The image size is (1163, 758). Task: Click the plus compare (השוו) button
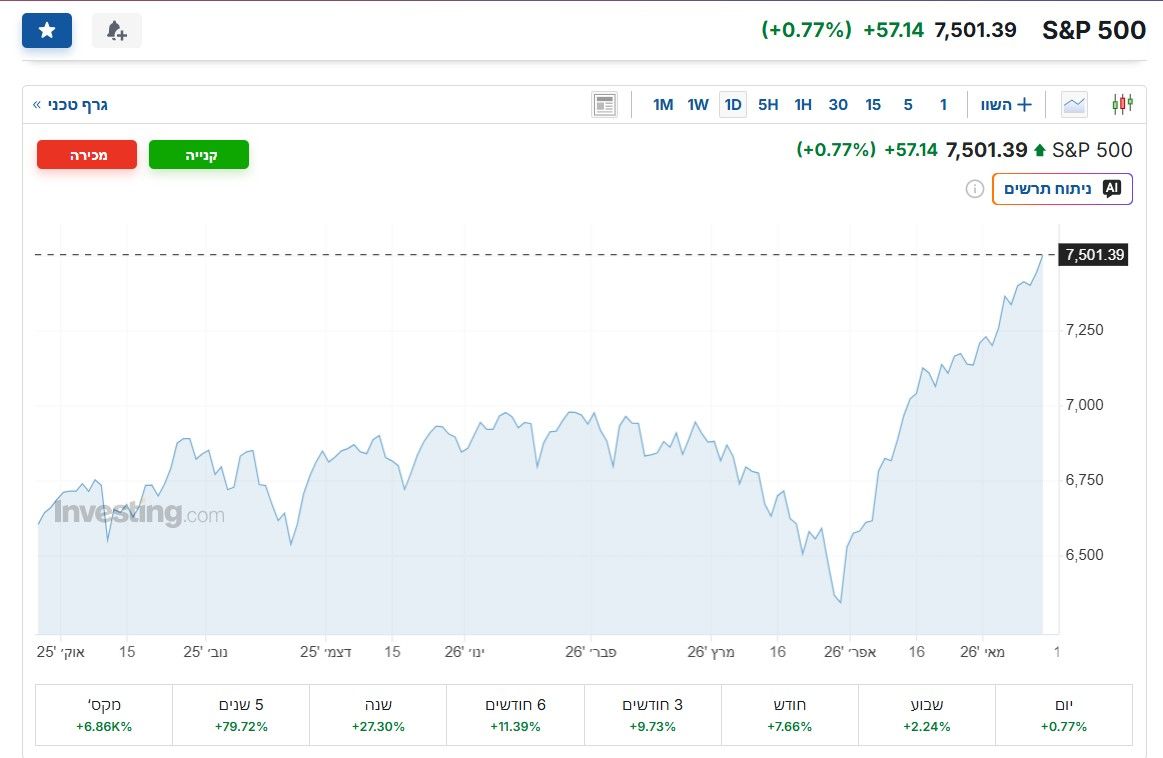click(1006, 105)
